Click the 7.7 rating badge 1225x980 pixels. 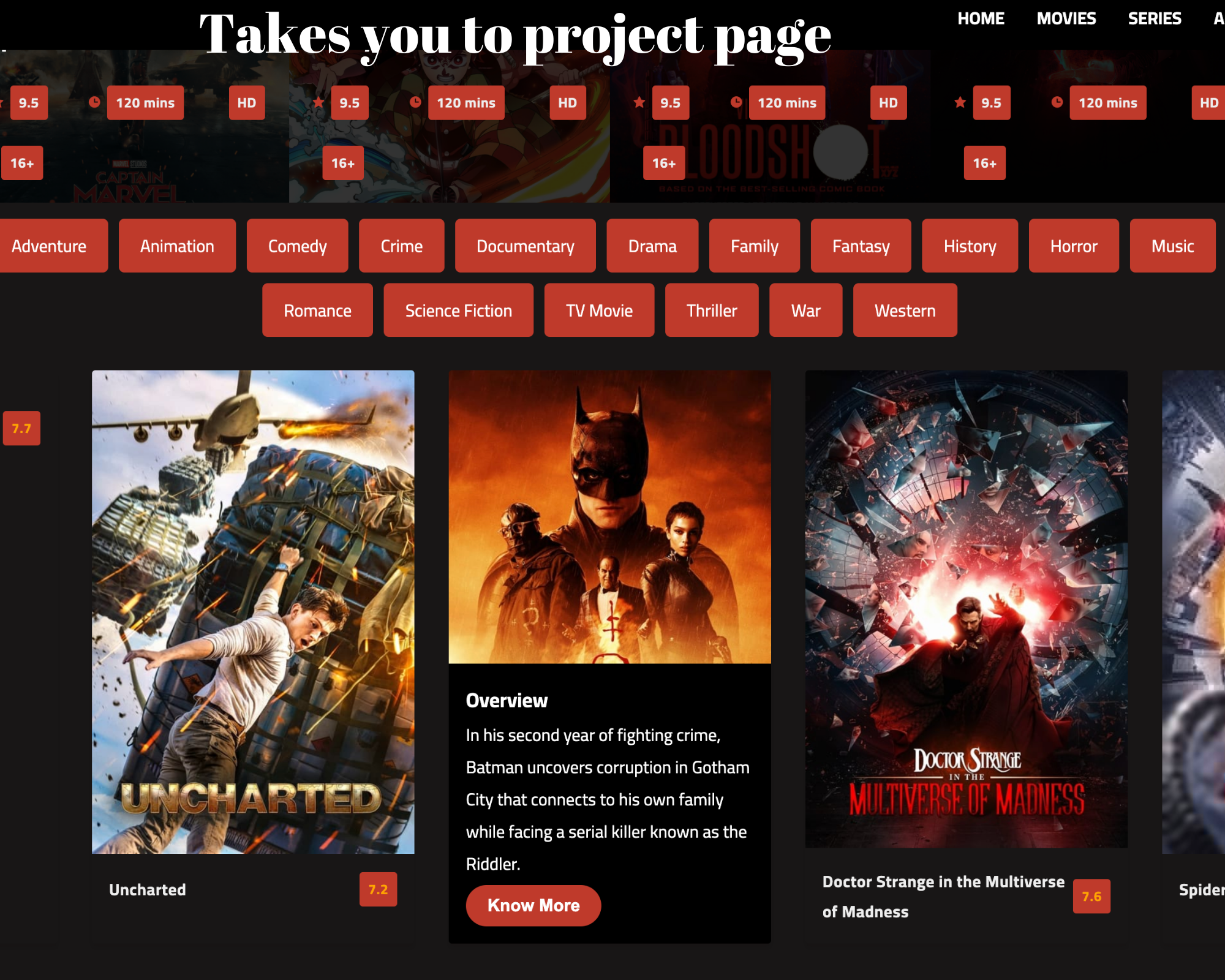pos(21,428)
